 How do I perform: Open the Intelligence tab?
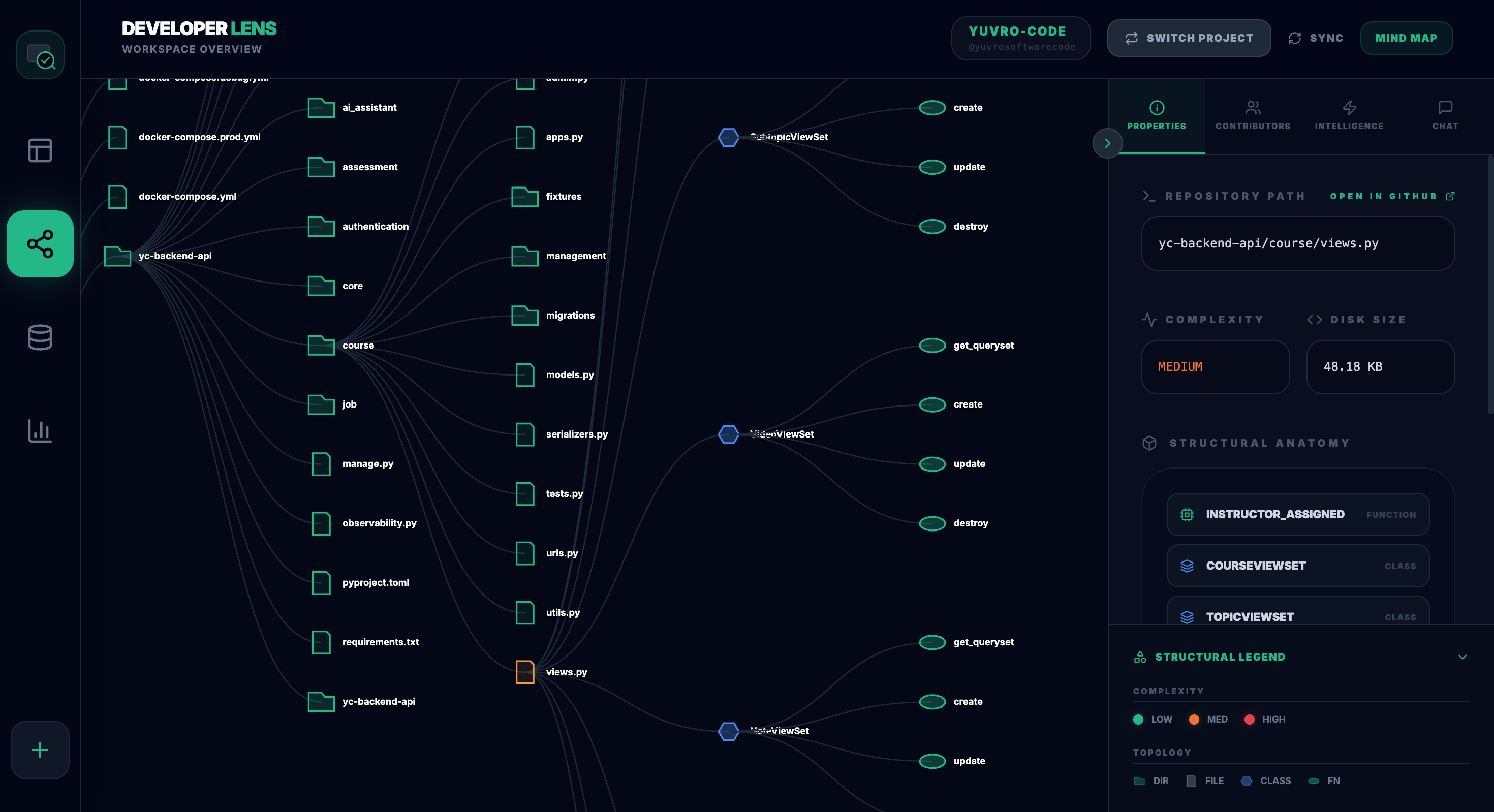pyautogui.click(x=1349, y=116)
